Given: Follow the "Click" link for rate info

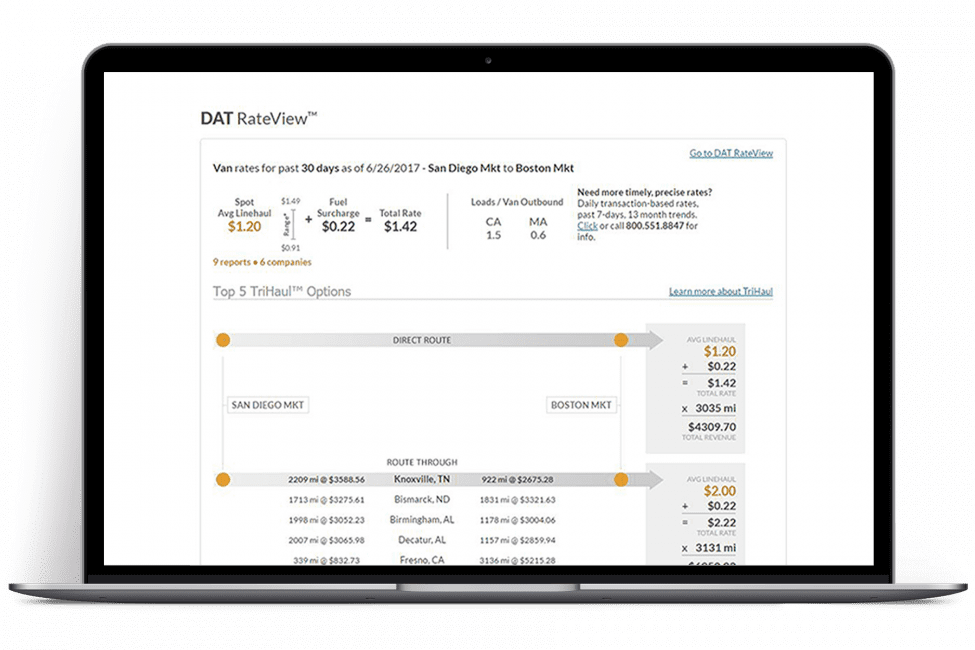Looking at the screenshot, I should 587,226.
